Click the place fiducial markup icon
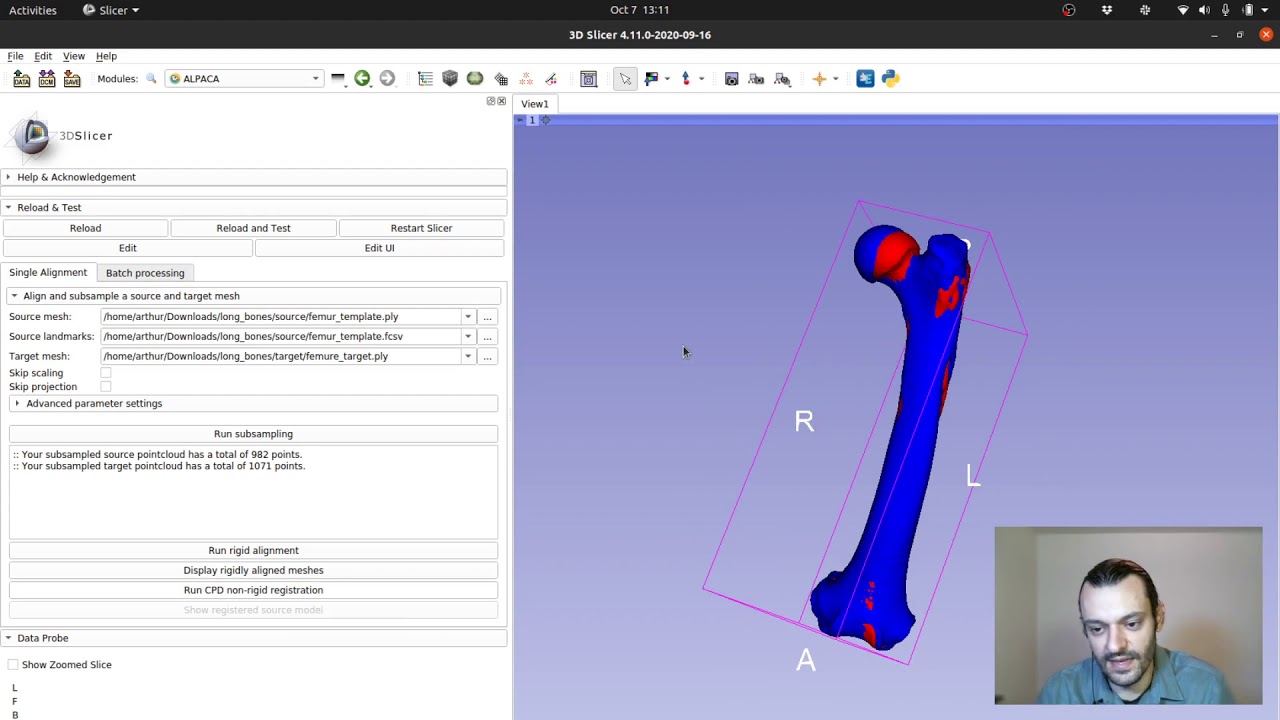1280x720 pixels. (686, 78)
